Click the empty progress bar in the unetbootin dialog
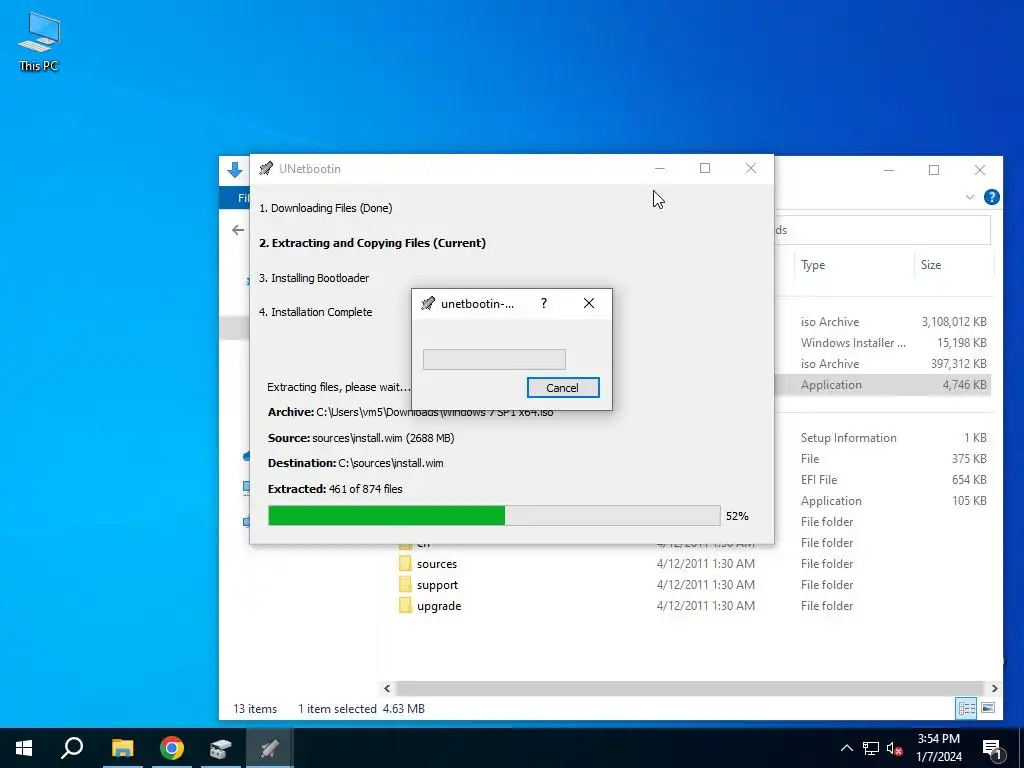The height and width of the screenshot is (768, 1024). tap(494, 359)
